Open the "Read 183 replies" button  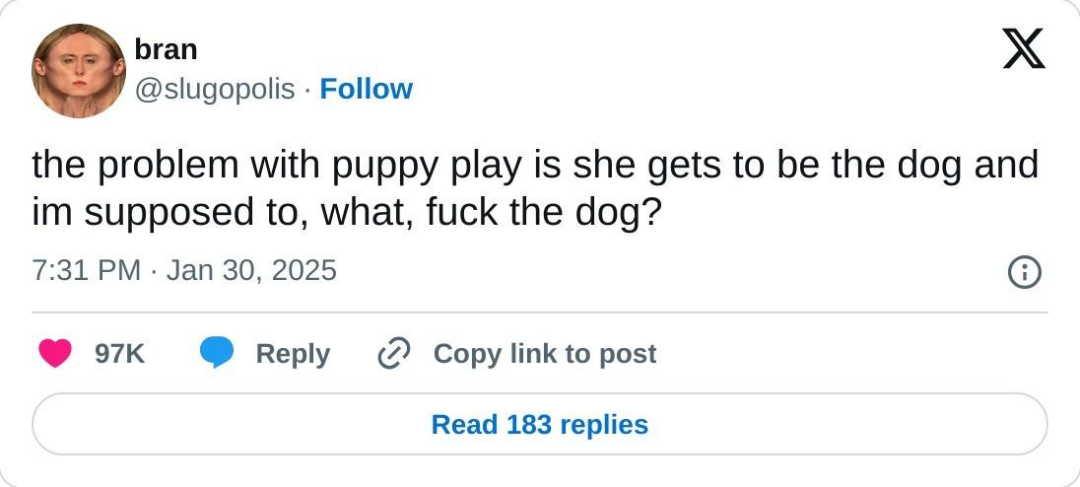pos(540,424)
